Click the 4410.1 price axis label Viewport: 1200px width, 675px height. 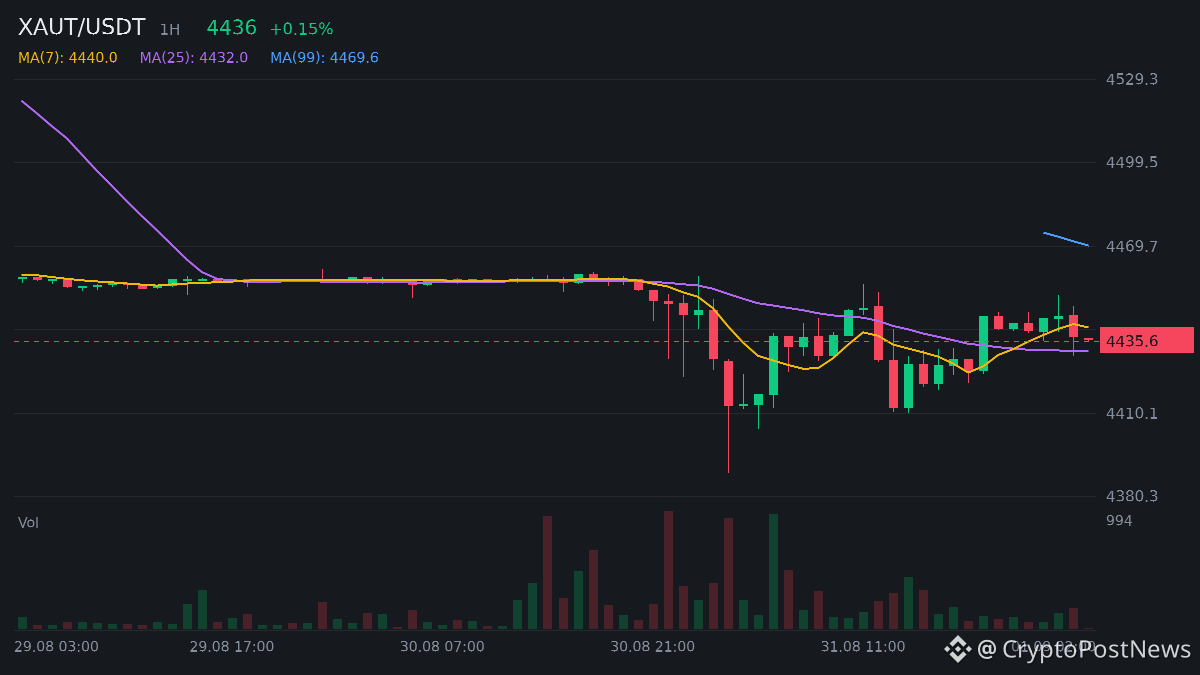tap(1132, 413)
